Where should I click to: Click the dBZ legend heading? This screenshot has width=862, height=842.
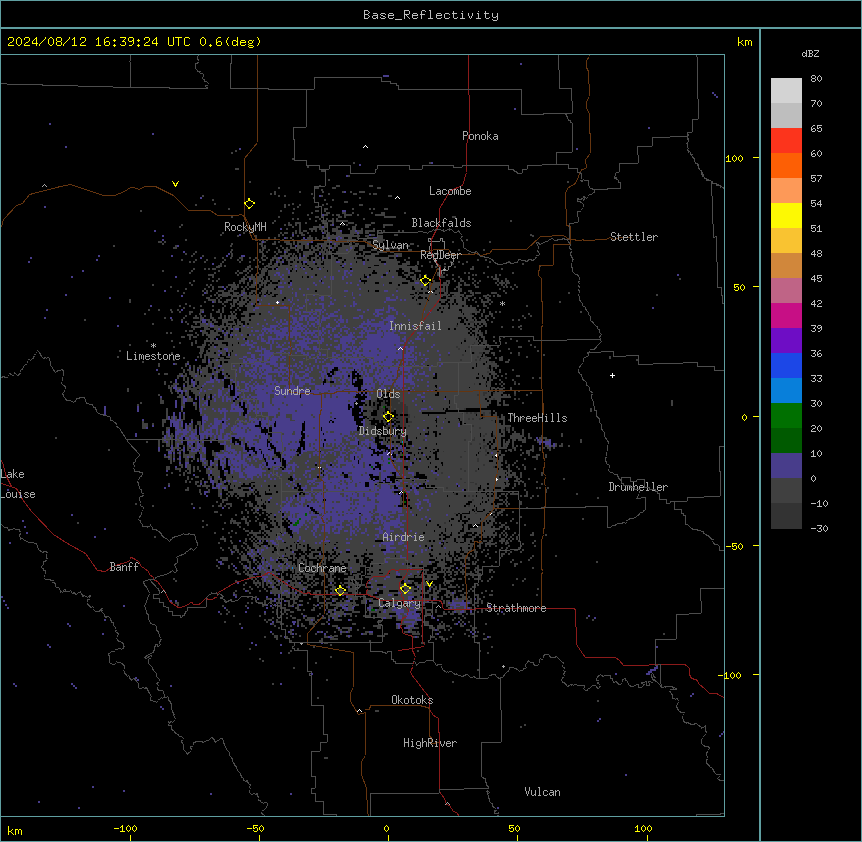point(810,53)
